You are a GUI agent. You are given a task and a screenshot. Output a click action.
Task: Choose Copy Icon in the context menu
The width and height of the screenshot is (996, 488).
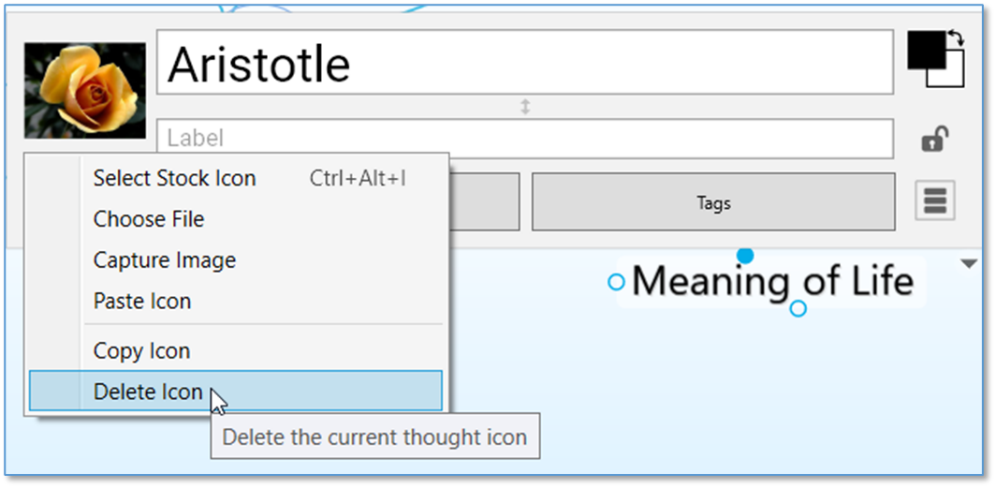pyautogui.click(x=142, y=351)
